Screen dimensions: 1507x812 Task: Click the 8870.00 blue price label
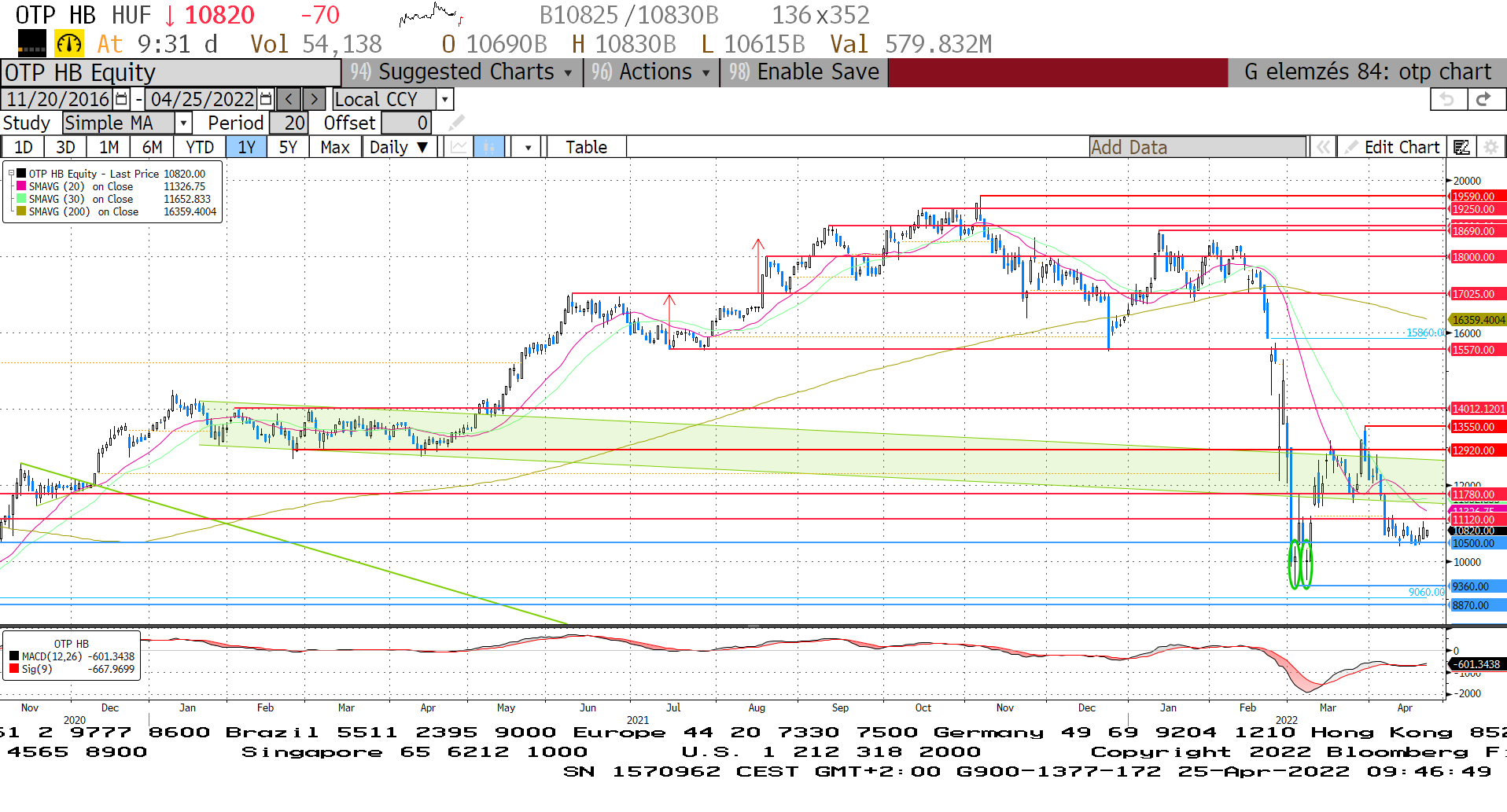[1477, 605]
